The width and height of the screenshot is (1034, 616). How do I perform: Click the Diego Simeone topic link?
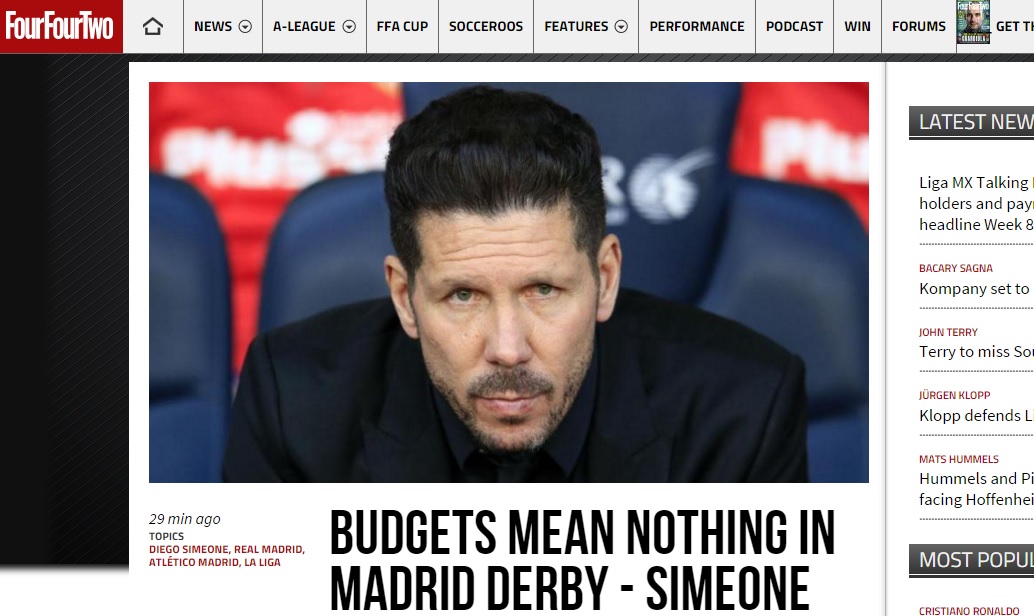point(188,549)
